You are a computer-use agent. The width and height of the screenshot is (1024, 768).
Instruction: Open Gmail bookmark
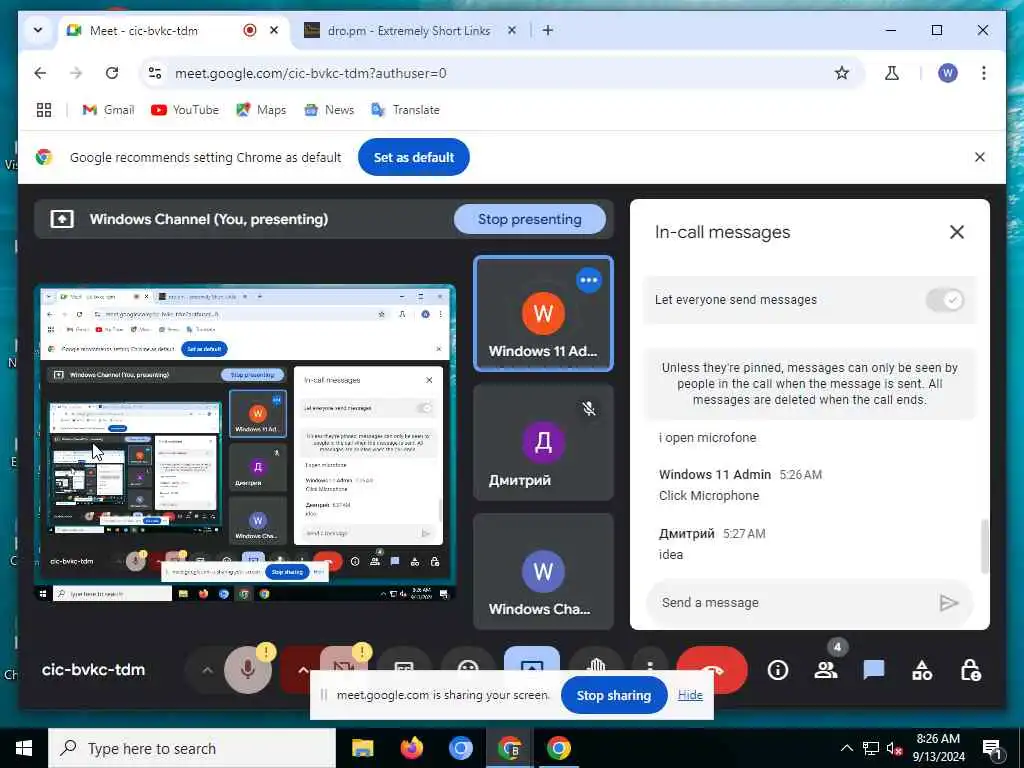click(x=108, y=110)
